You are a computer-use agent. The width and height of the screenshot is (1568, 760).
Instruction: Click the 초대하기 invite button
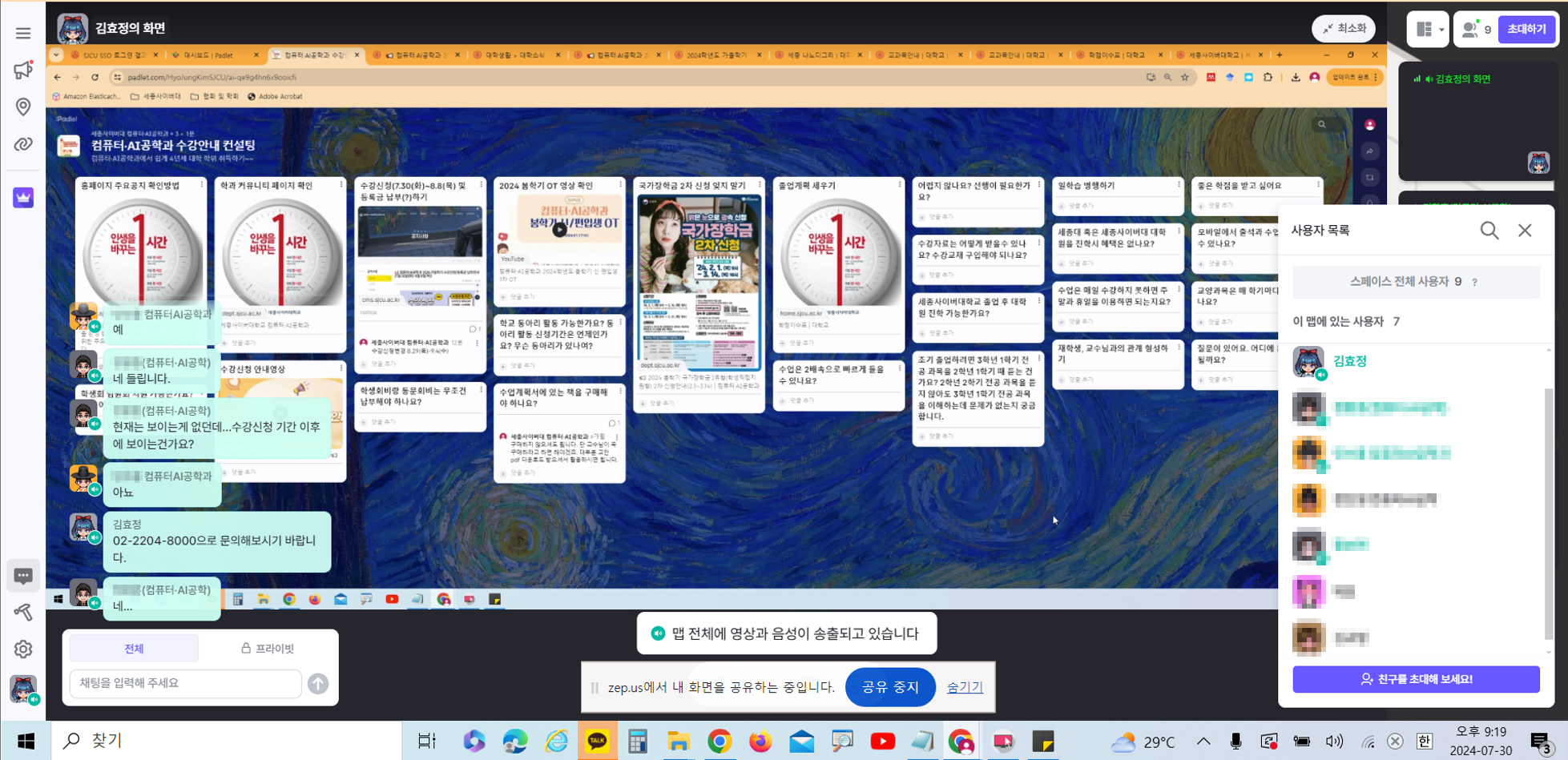pyautogui.click(x=1526, y=30)
